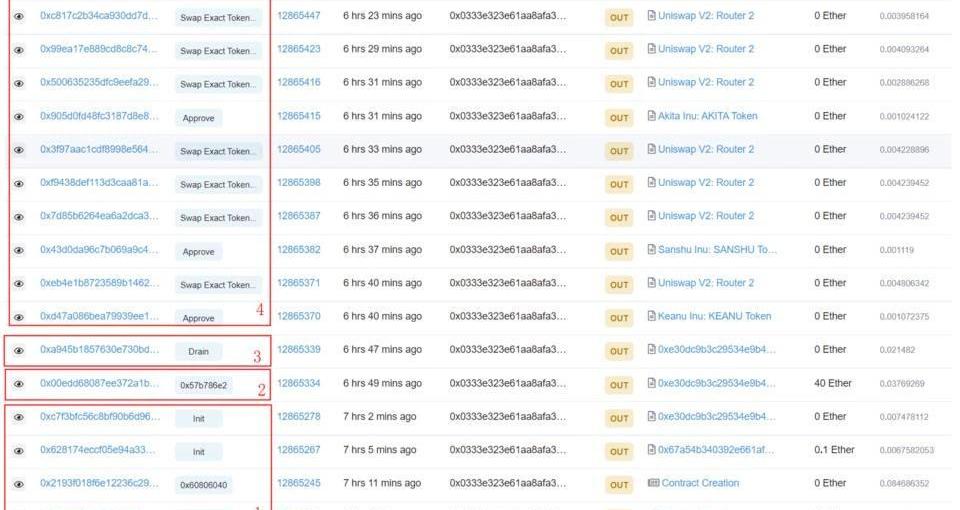
Task: Click the eye icon for the Akita Inu Approve row
Action: (19, 116)
